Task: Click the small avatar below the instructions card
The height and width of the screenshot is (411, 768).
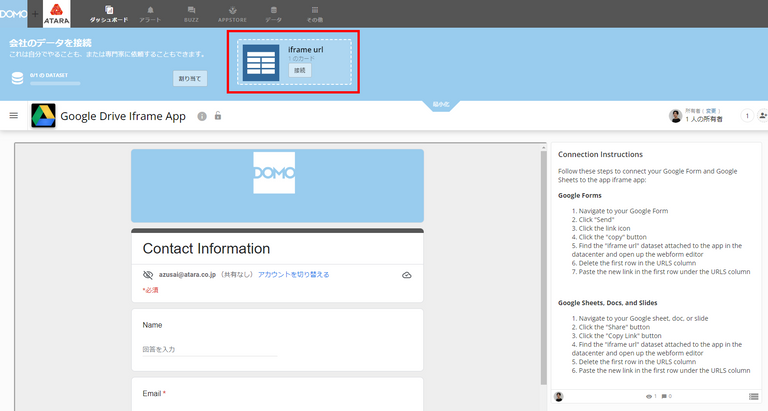Action: pos(559,396)
